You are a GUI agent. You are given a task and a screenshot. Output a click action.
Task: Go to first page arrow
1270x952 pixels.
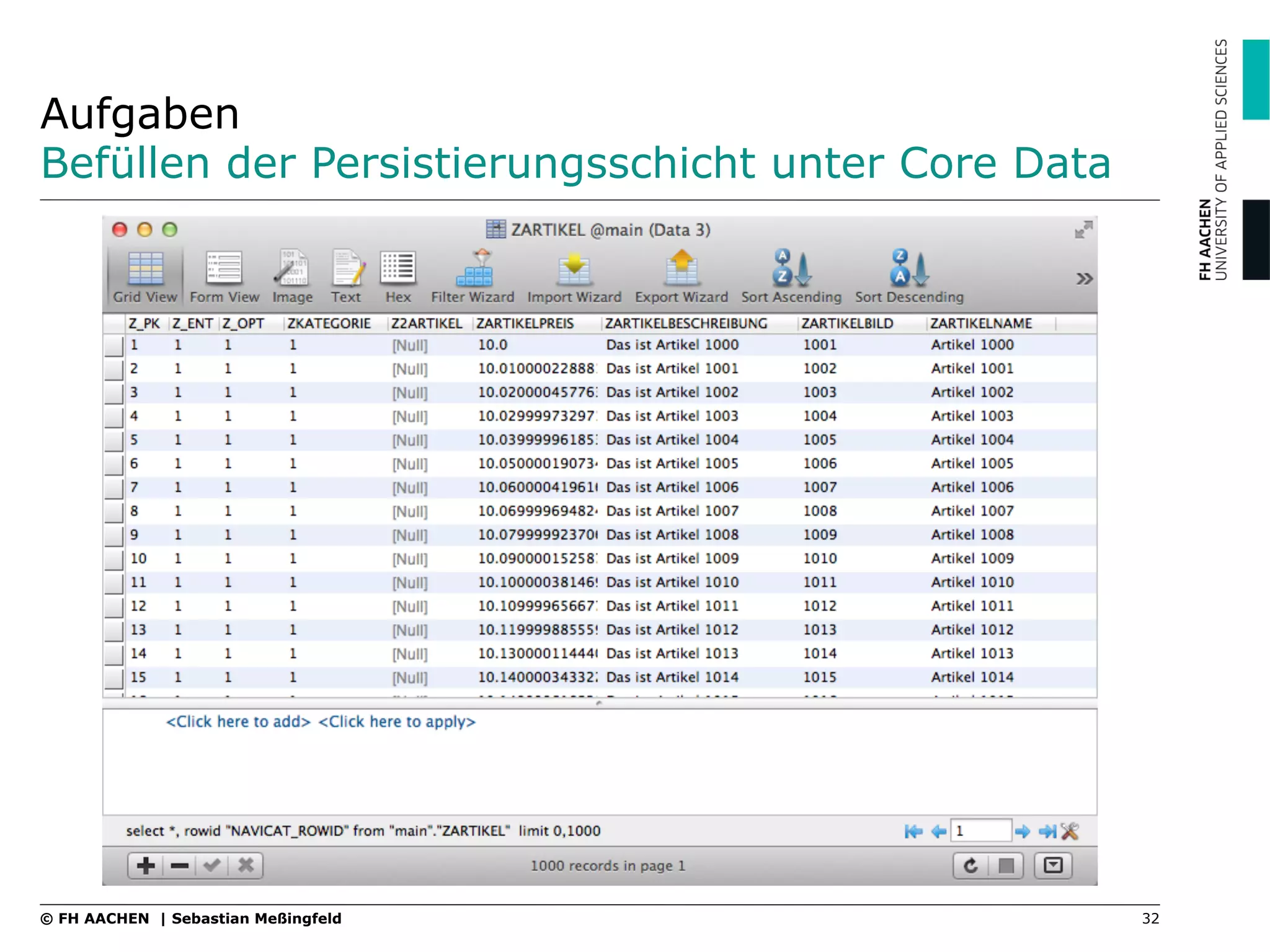point(913,831)
